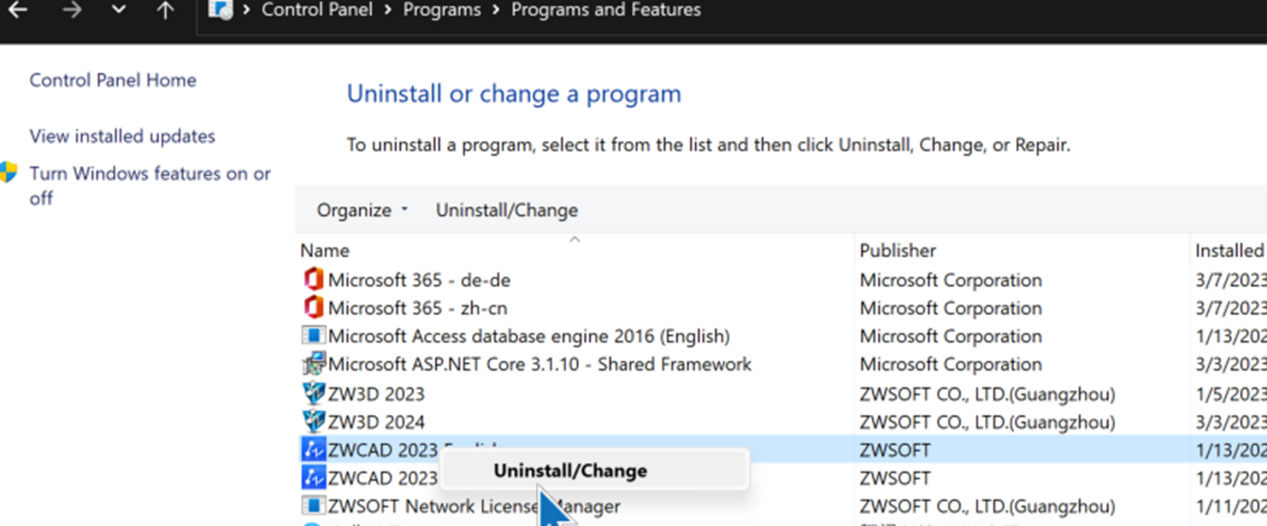This screenshot has width=1267, height=526.
Task: Click the Microsoft 365 zh-cn Office icon
Action: 314,308
